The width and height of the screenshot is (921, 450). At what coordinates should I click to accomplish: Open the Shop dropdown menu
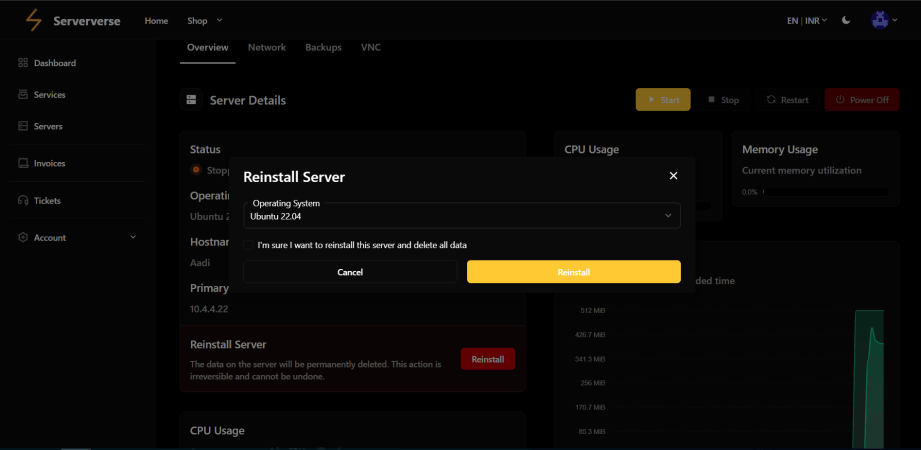pyautogui.click(x=205, y=21)
